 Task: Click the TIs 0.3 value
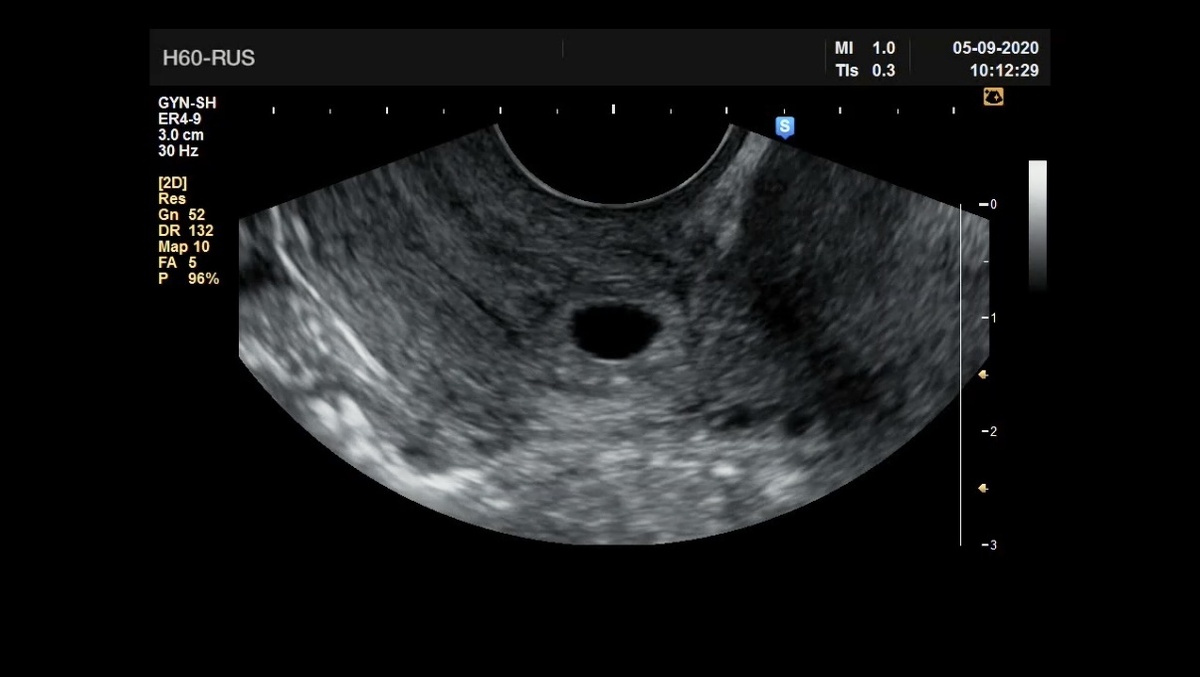pos(865,71)
